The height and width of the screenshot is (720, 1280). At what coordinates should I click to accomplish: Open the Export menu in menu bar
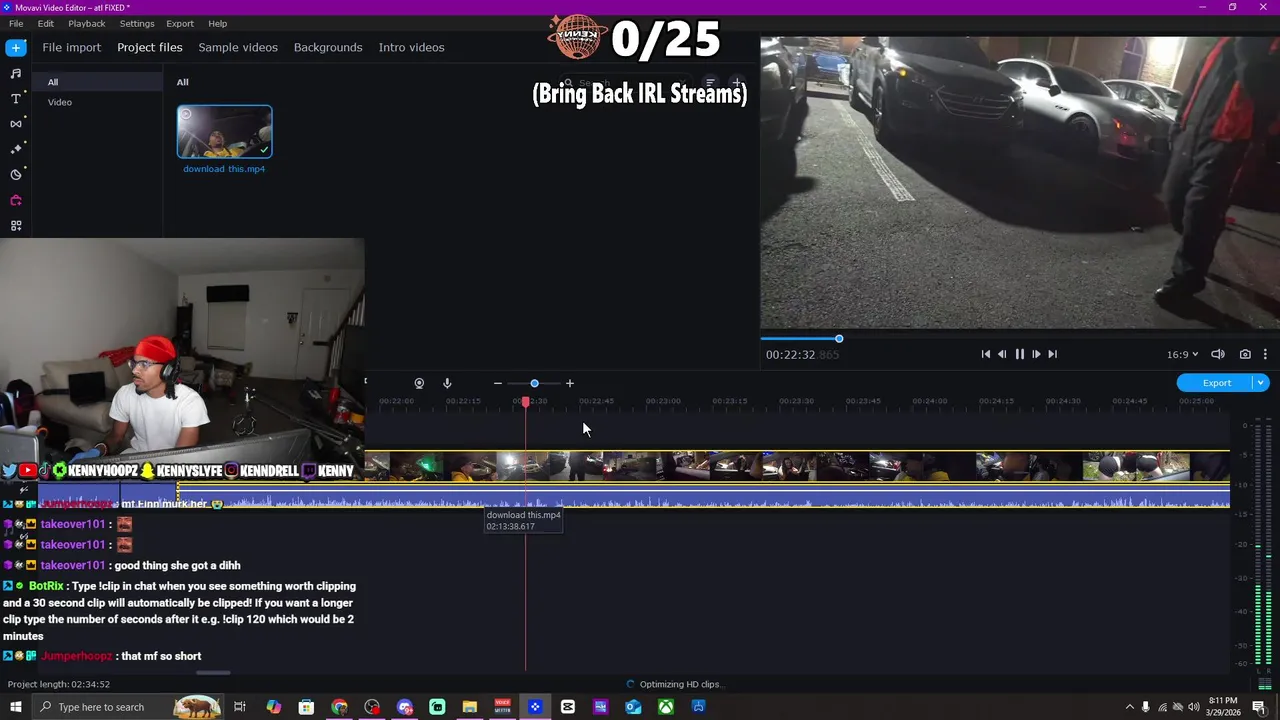[x=180, y=23]
